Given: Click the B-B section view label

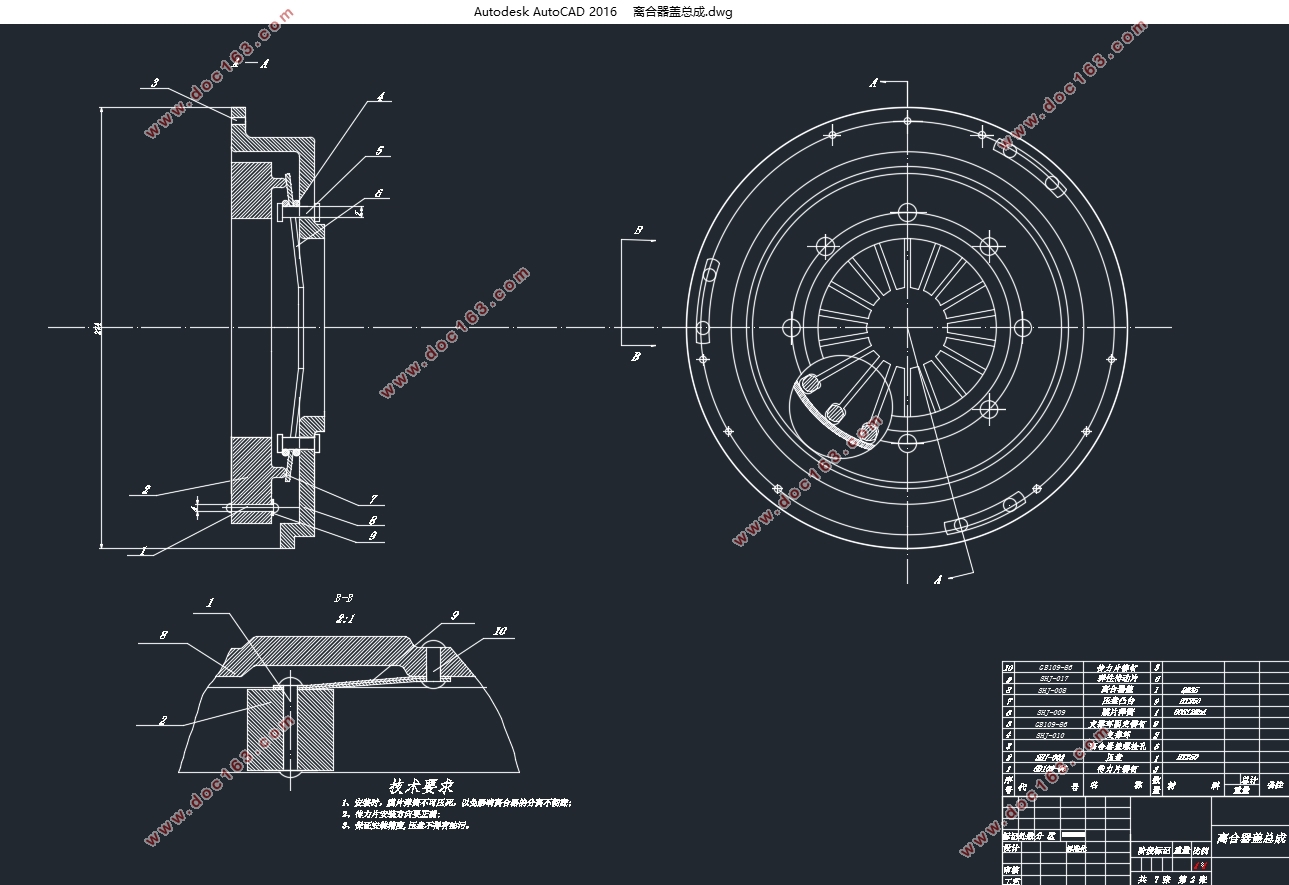Looking at the screenshot, I should (343, 598).
